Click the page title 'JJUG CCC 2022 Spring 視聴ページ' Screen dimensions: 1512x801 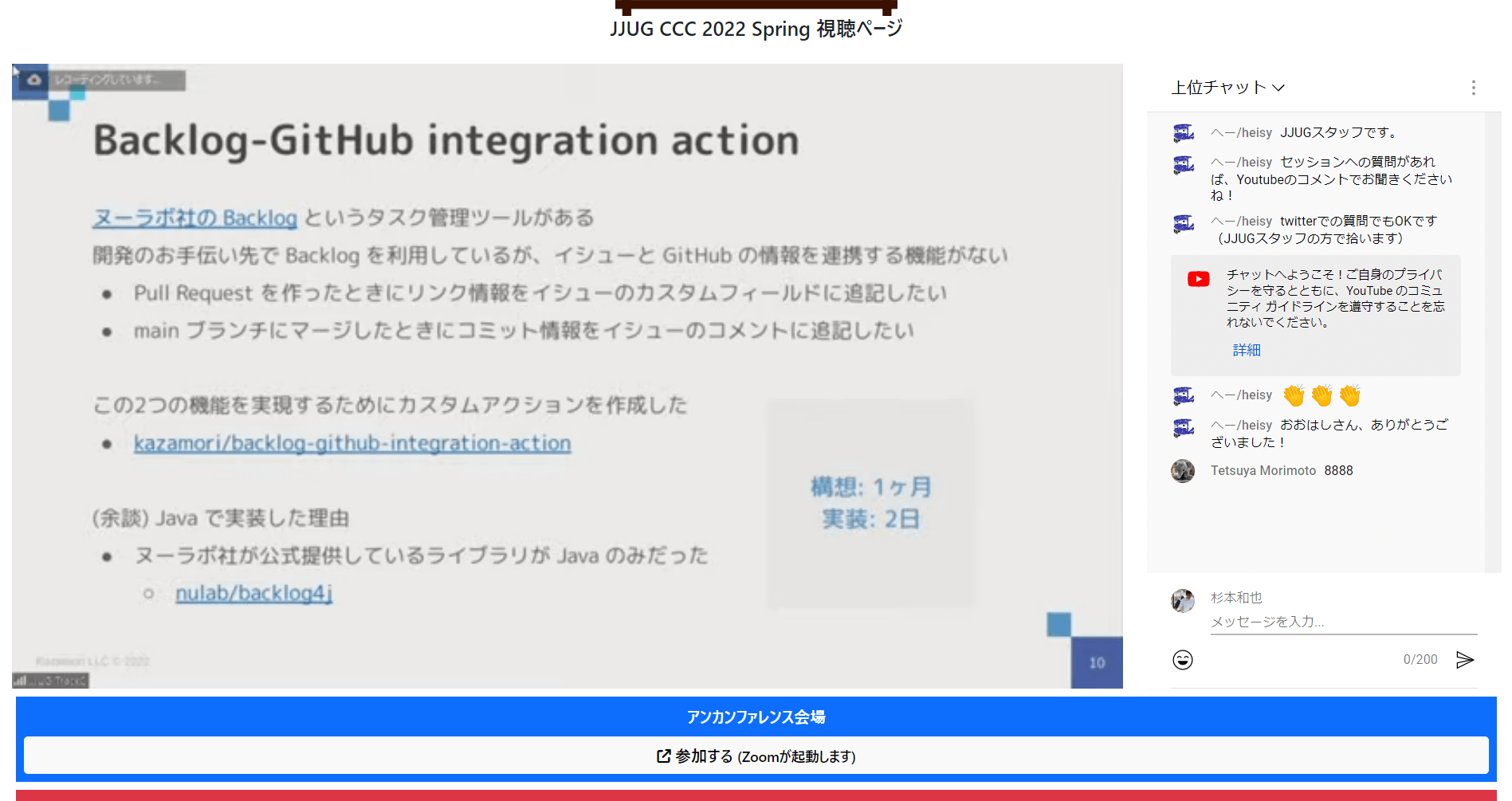[756, 29]
